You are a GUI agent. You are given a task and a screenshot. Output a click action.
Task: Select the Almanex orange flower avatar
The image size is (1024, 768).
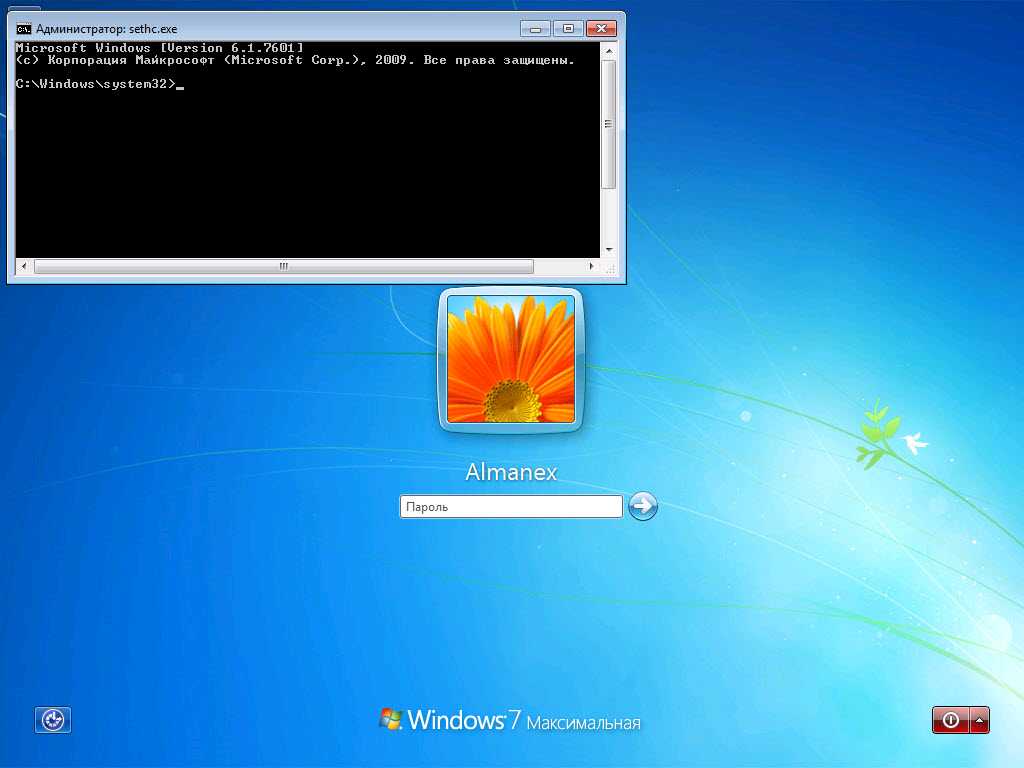[x=510, y=359]
